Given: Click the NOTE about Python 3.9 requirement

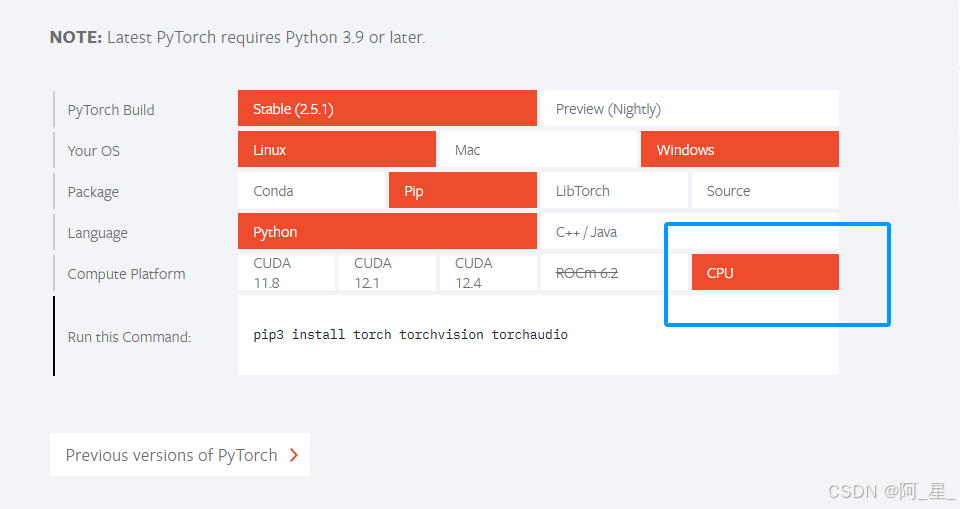Looking at the screenshot, I should pyautogui.click(x=238, y=37).
